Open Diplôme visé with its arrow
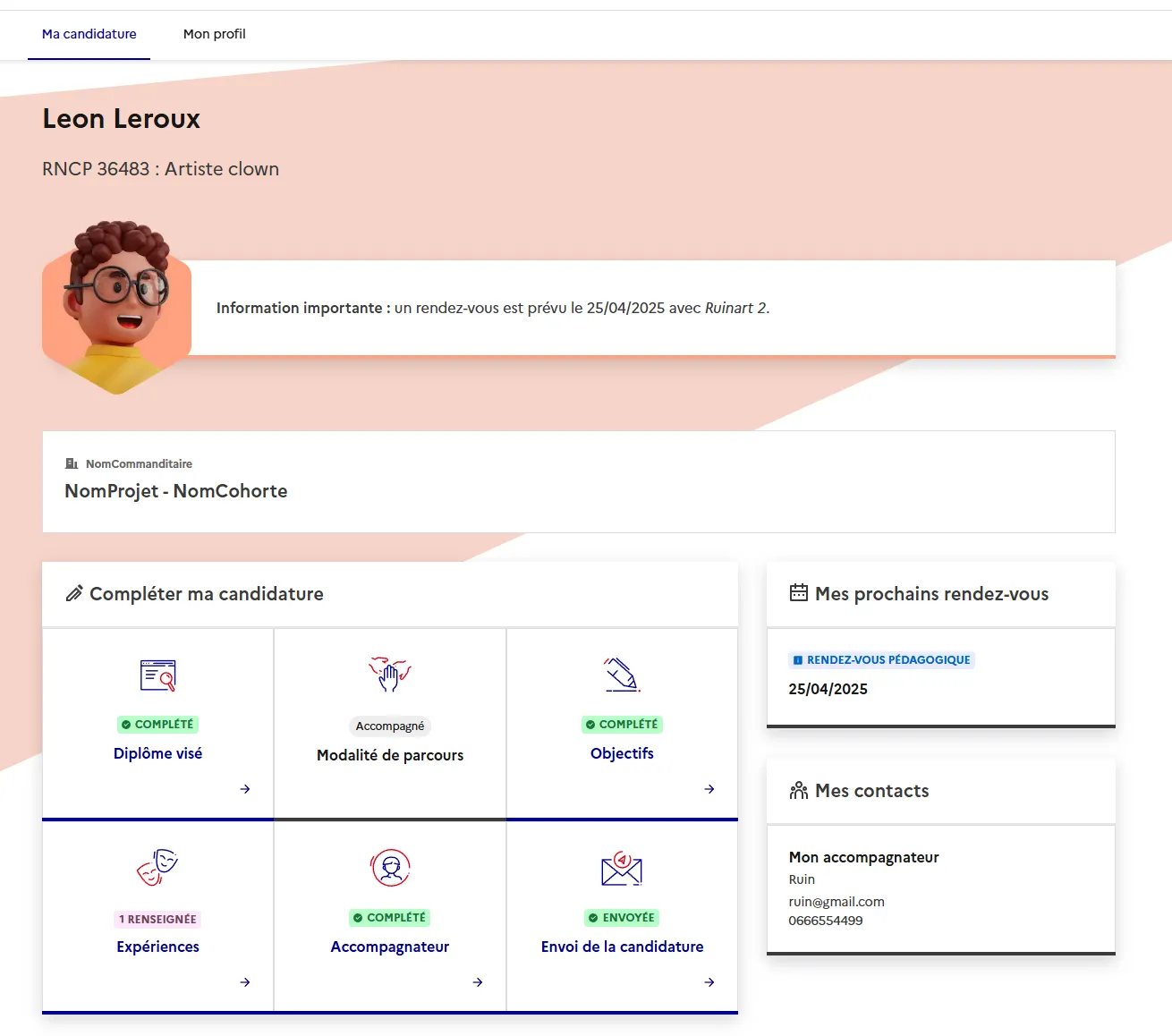This screenshot has width=1172, height=1036. click(244, 789)
